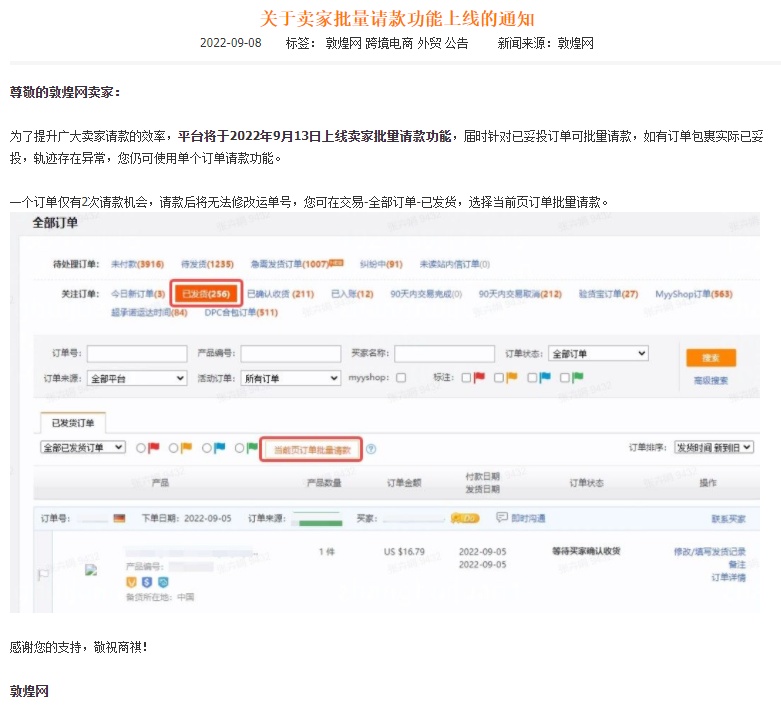Open the 订单来源 dropdown showing 全部平台
The height and width of the screenshot is (707, 781).
[137, 379]
